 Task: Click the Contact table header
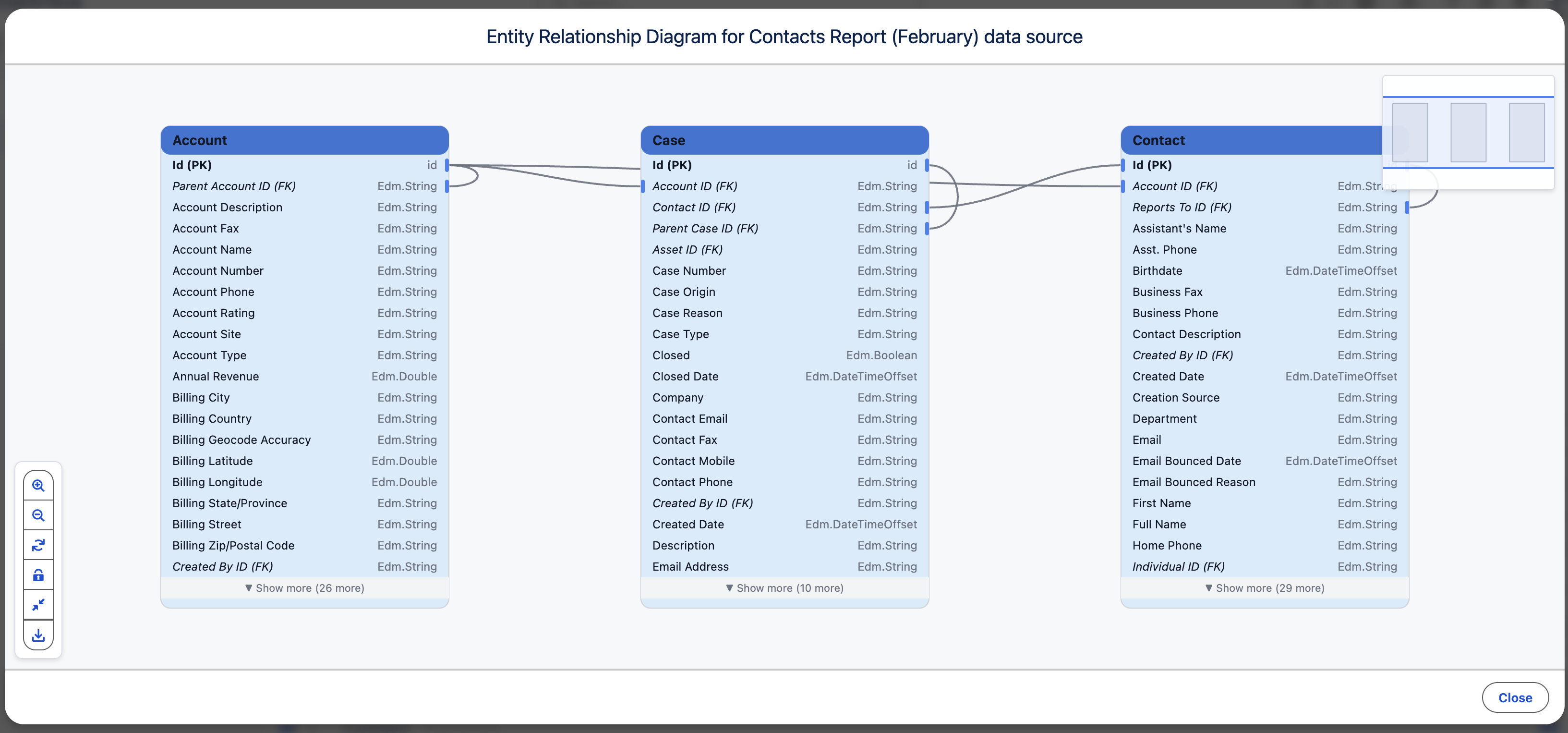pyautogui.click(x=1248, y=141)
